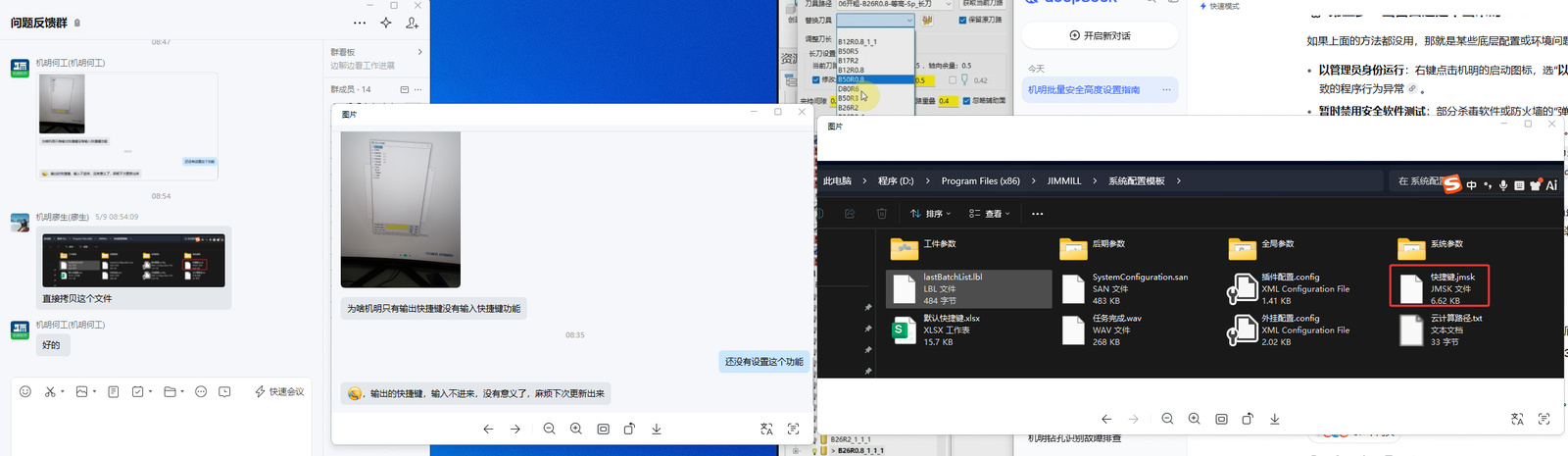Viewport: 1568px width, 456px height.
Task: Toggle the 修改 checkbox in tool settings
Action: (815, 79)
